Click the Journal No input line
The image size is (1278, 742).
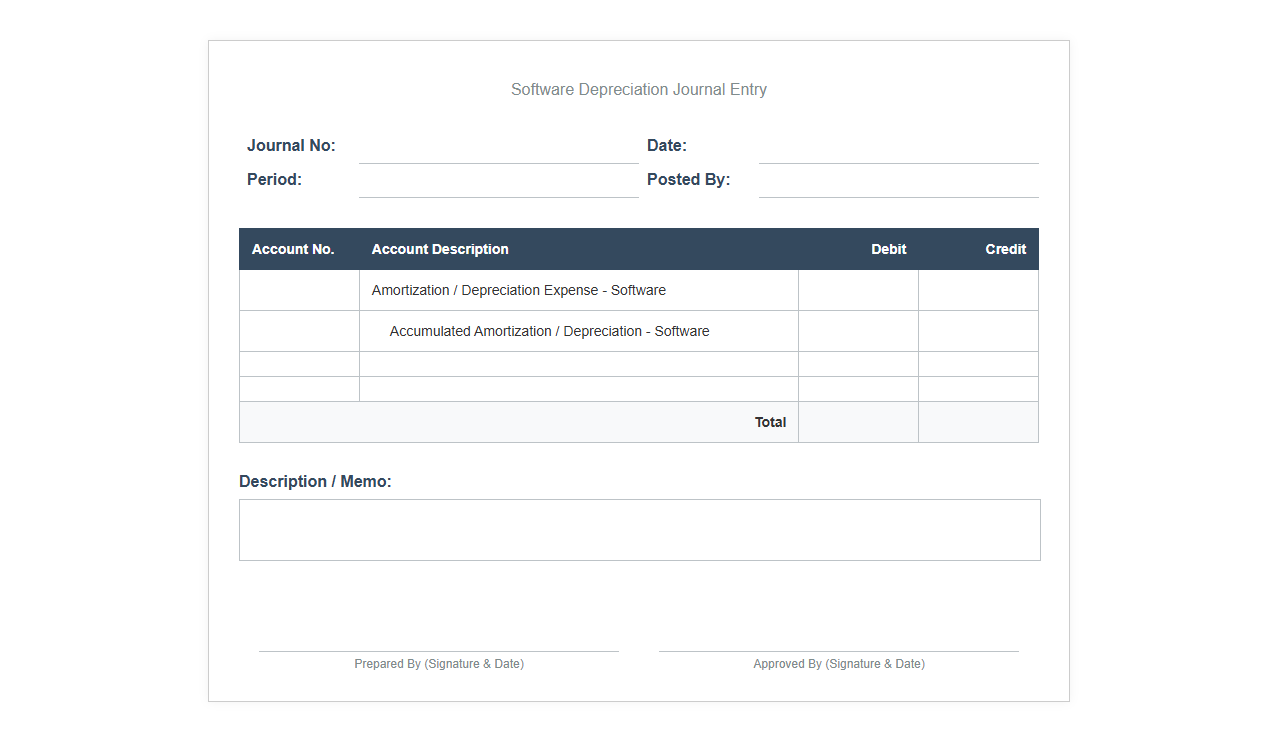point(498,147)
